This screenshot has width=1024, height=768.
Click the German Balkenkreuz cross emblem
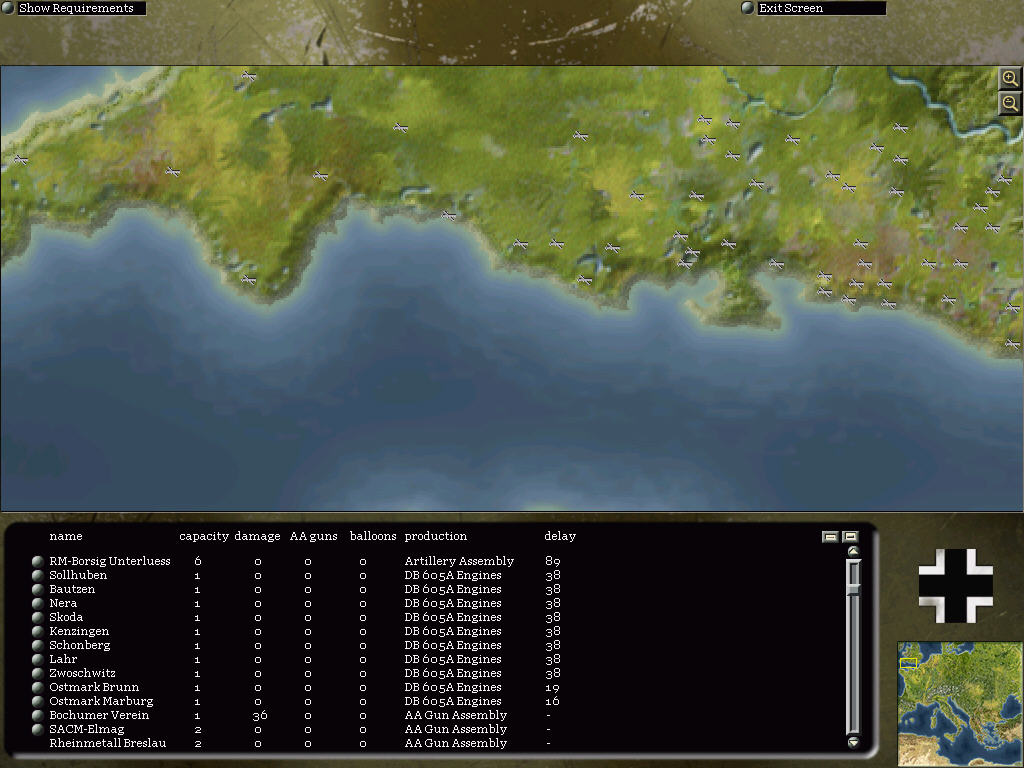955,586
